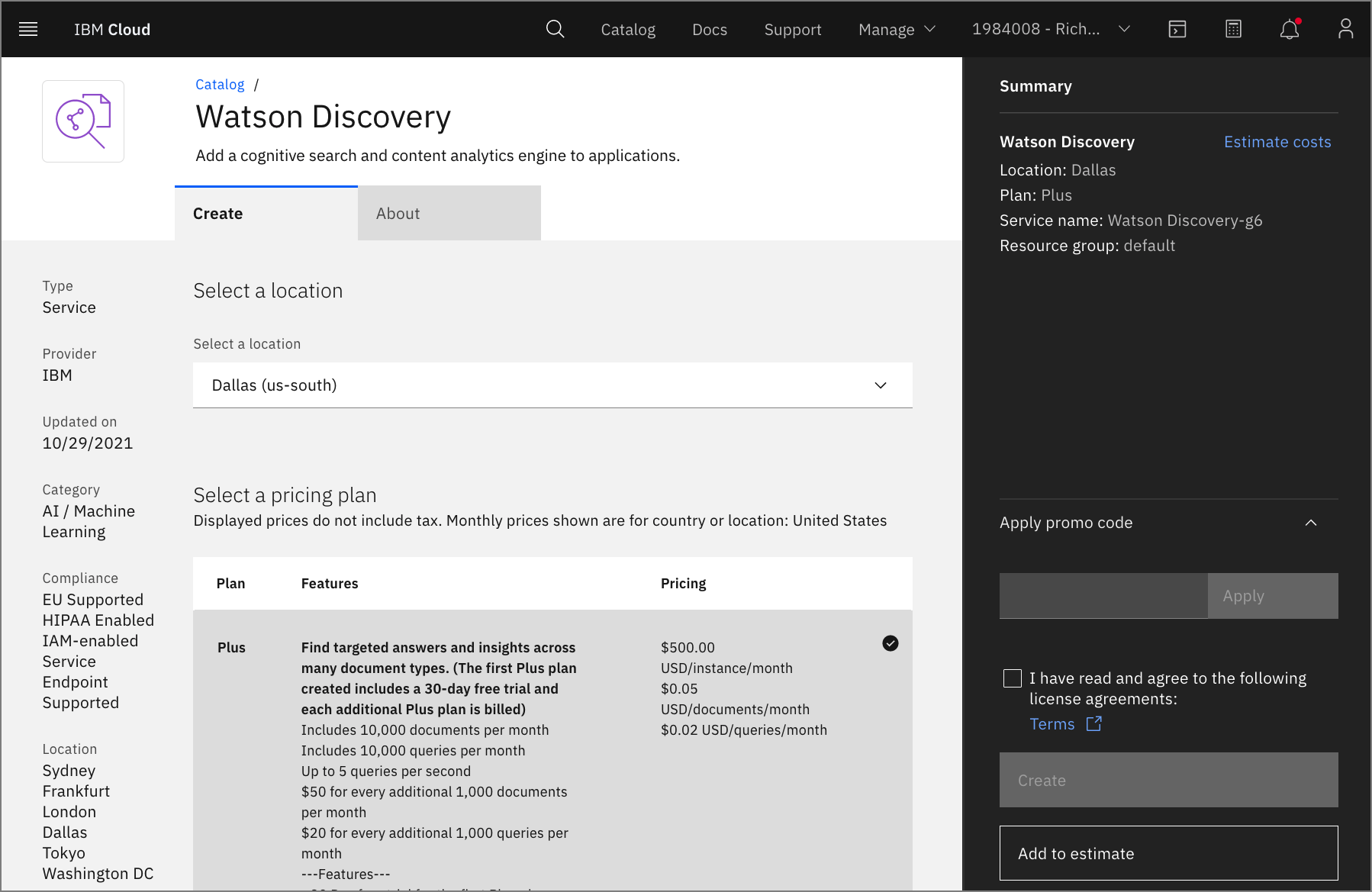Open the cost estimator calculator icon
1372x892 pixels.
(1233, 29)
